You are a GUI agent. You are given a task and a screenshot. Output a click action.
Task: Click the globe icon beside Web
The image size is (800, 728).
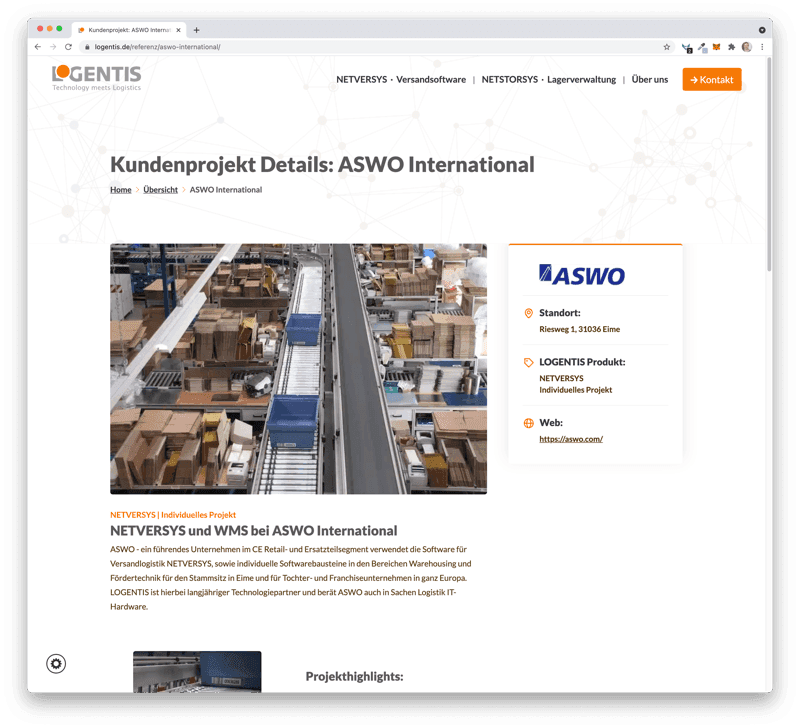[x=529, y=423]
